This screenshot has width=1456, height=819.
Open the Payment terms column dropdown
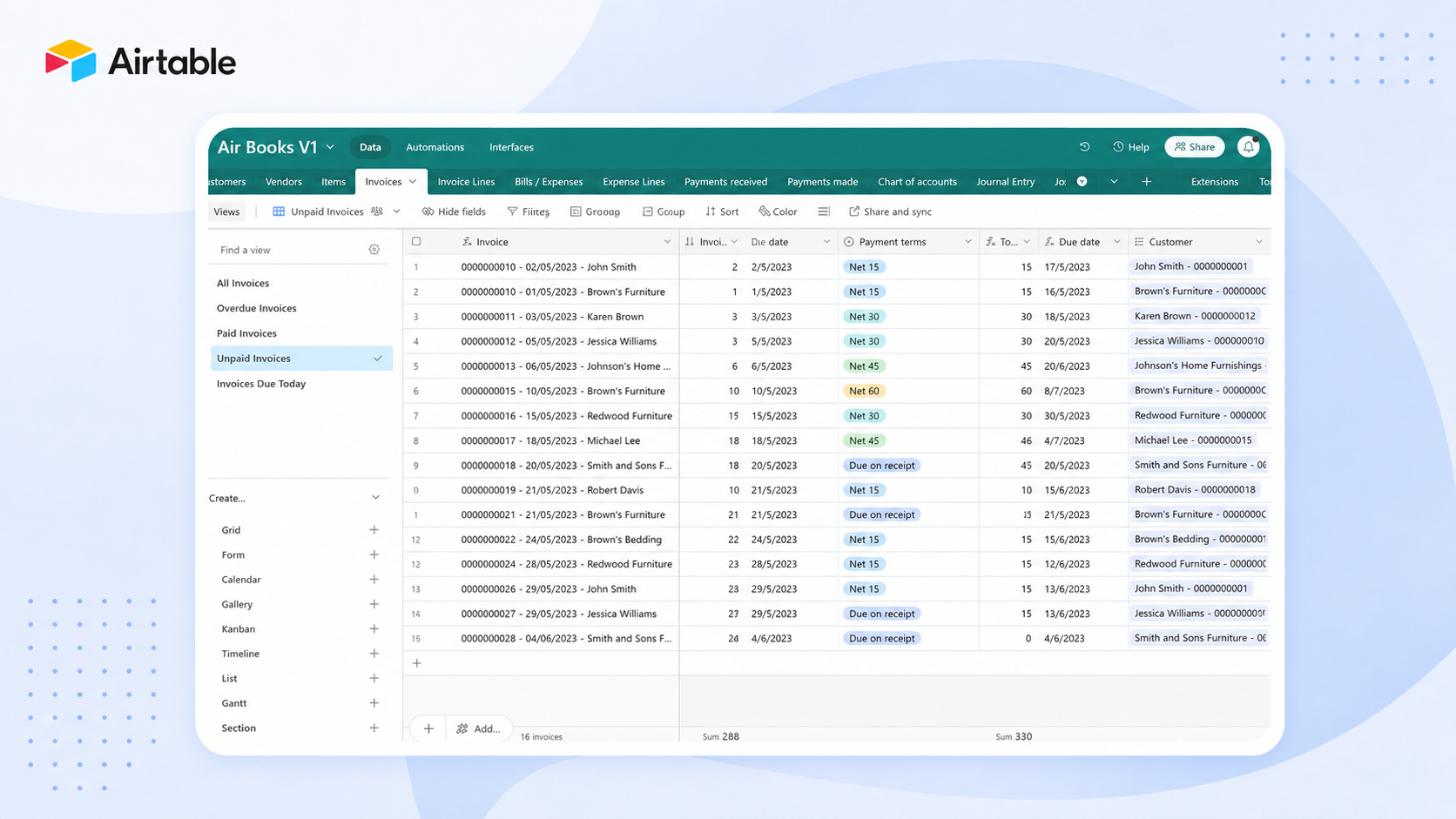[967, 242]
